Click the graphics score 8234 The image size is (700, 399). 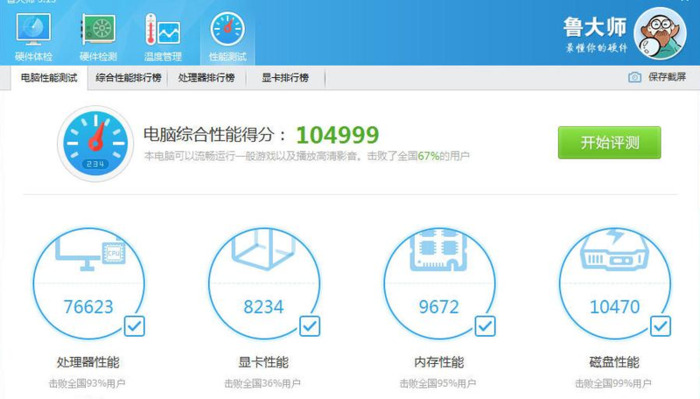point(263,307)
